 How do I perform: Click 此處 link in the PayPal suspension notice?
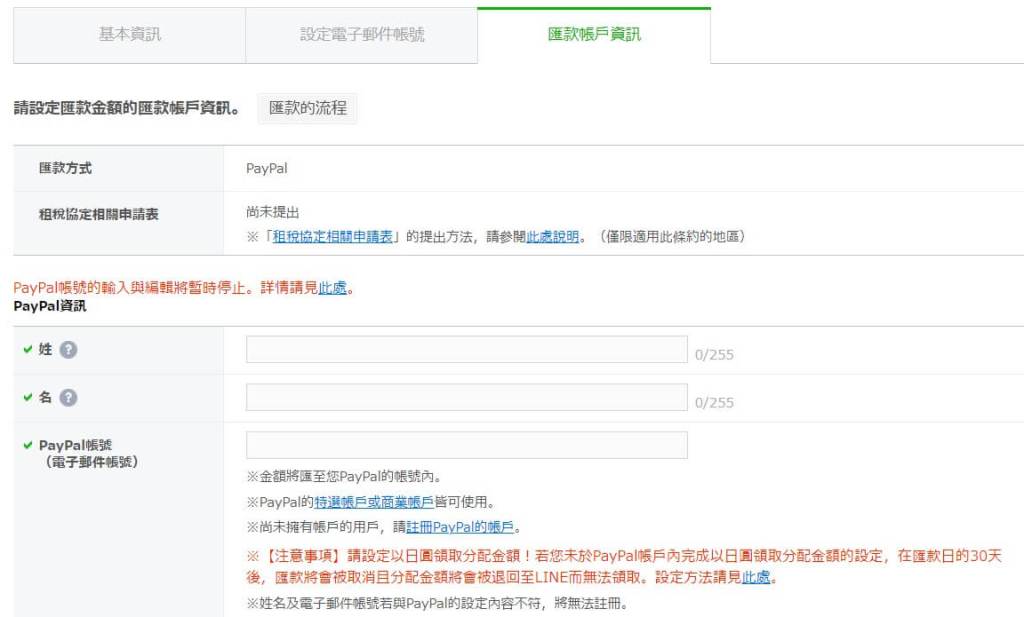coord(333,288)
